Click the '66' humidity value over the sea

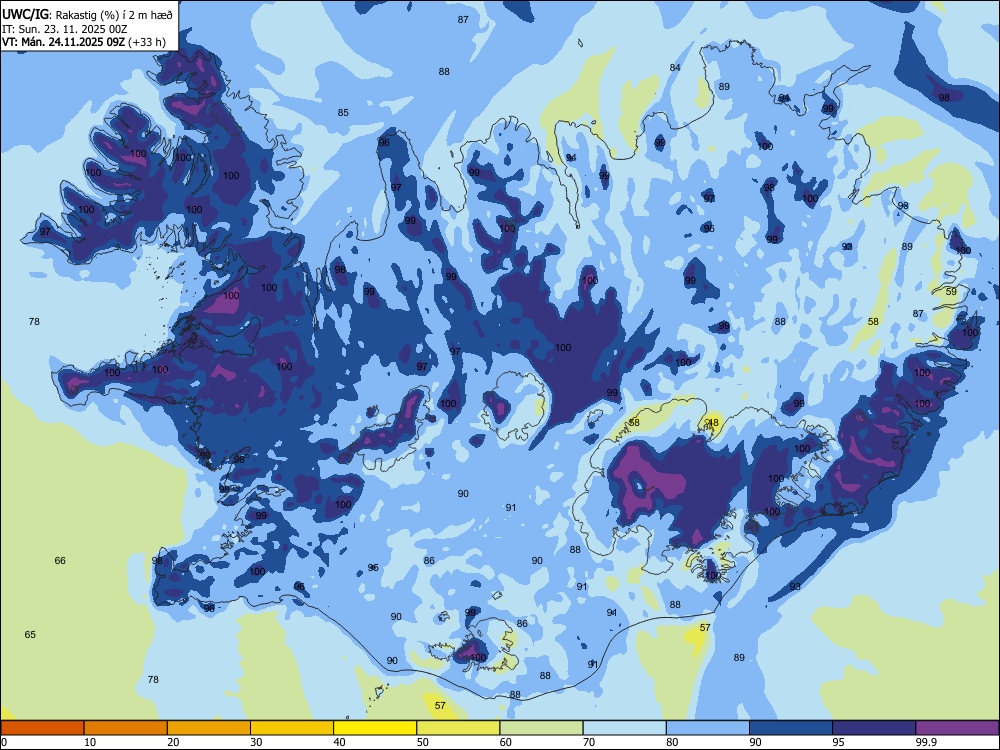click(60, 561)
